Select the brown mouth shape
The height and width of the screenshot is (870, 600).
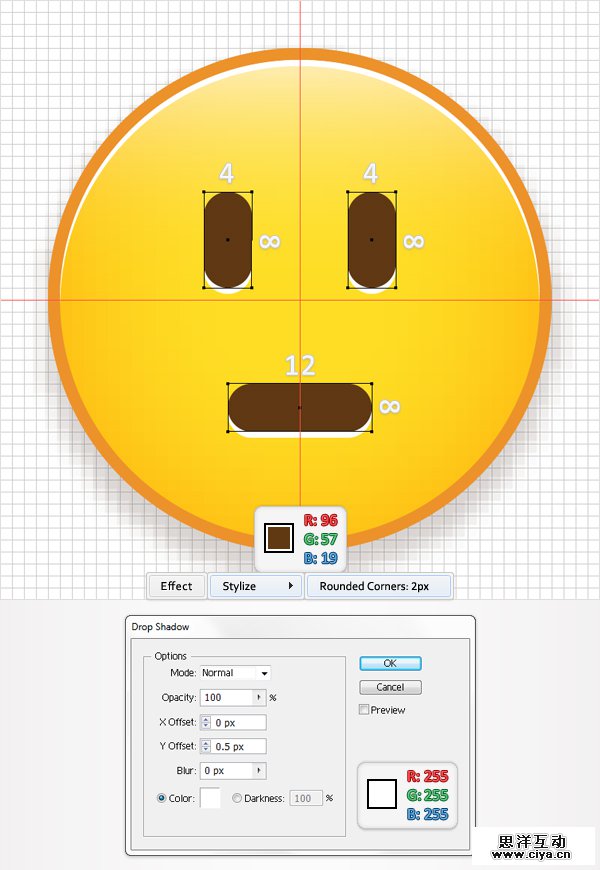(300, 408)
